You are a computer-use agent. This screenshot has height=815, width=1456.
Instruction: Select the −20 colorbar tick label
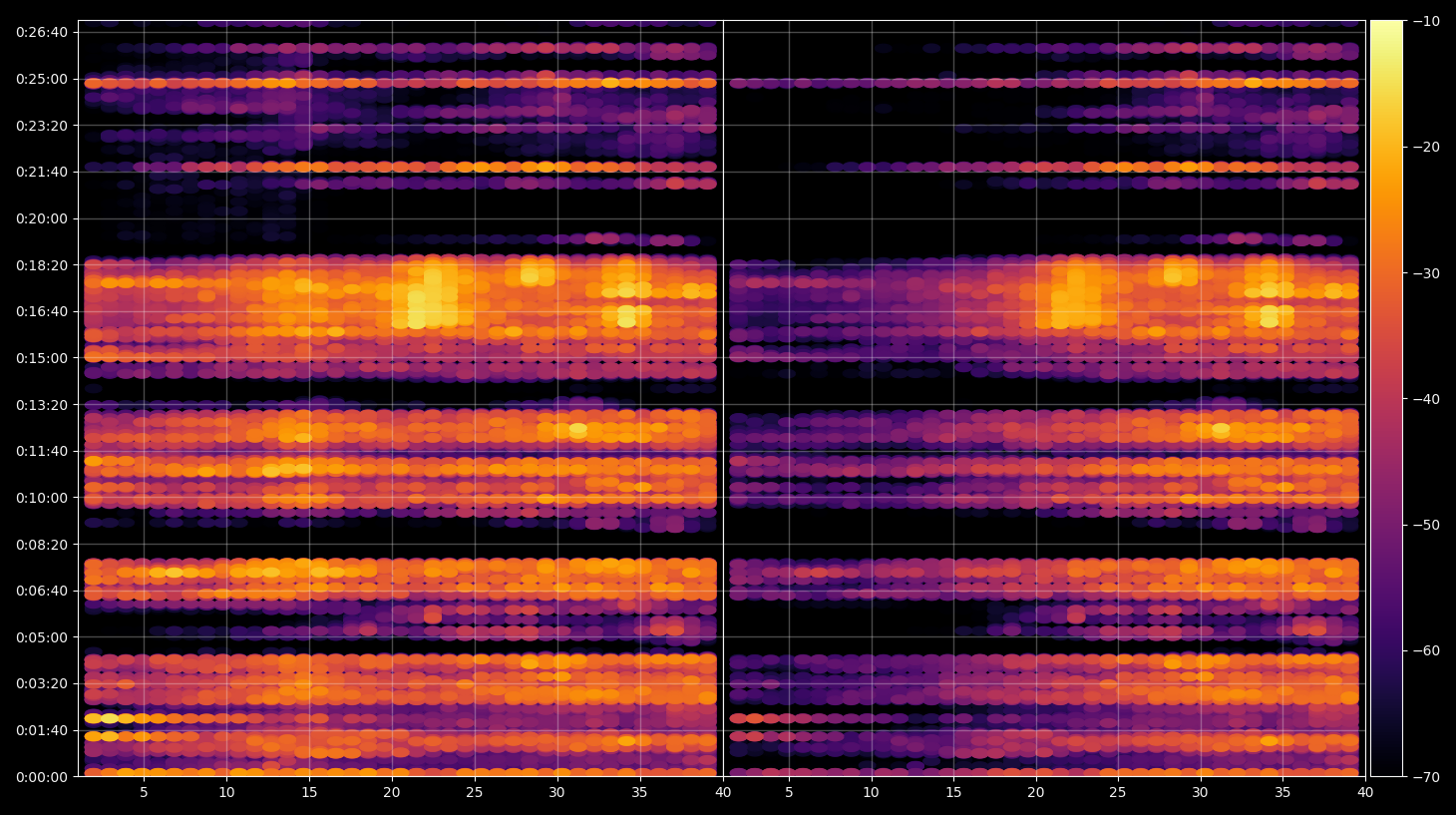click(x=1426, y=147)
